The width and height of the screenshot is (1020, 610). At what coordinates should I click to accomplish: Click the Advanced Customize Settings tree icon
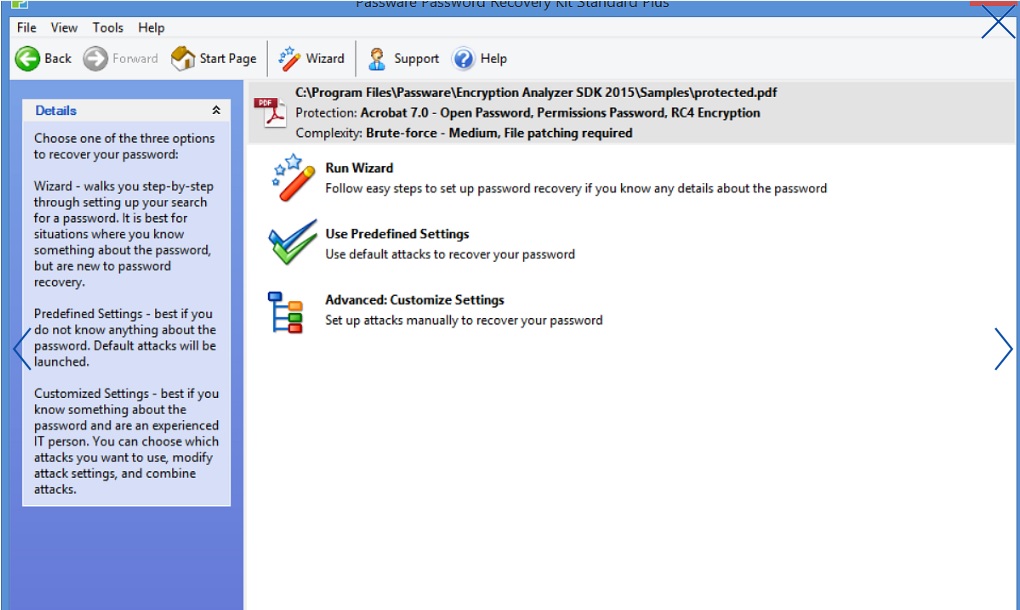click(286, 312)
